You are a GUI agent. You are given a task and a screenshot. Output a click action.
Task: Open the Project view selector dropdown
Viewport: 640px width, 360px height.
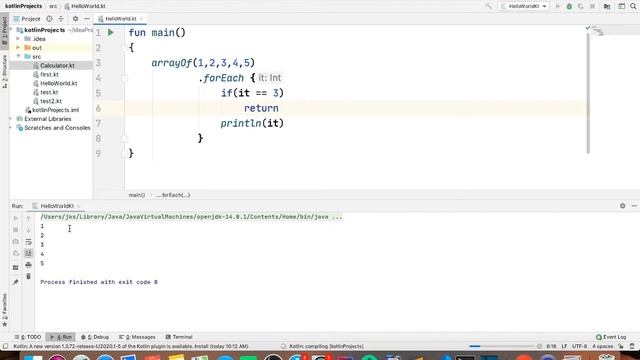point(27,19)
